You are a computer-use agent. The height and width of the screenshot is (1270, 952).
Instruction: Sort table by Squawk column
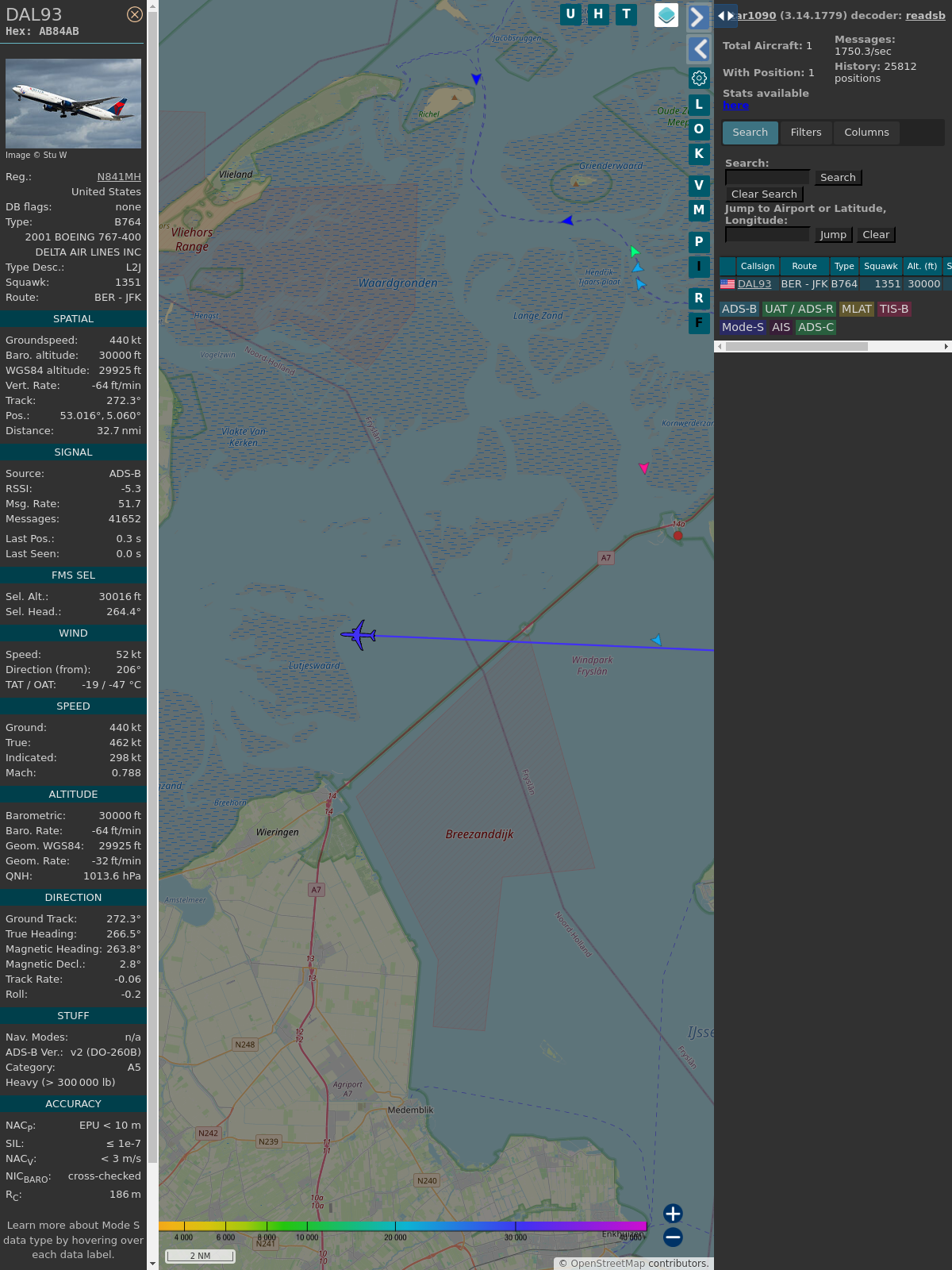coord(881,266)
